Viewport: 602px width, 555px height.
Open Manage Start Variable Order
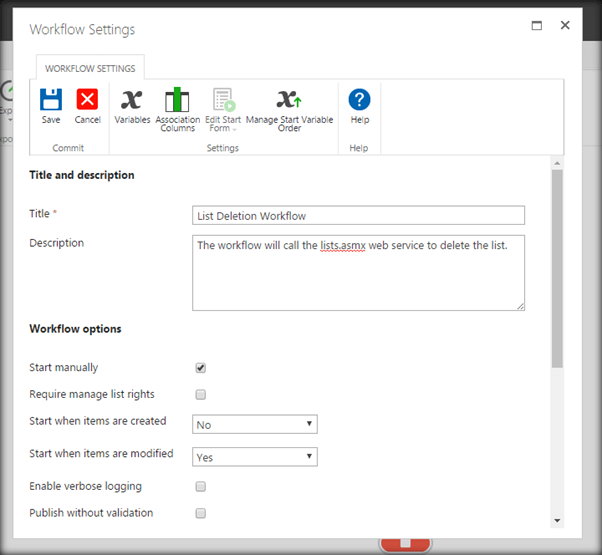coord(289,100)
